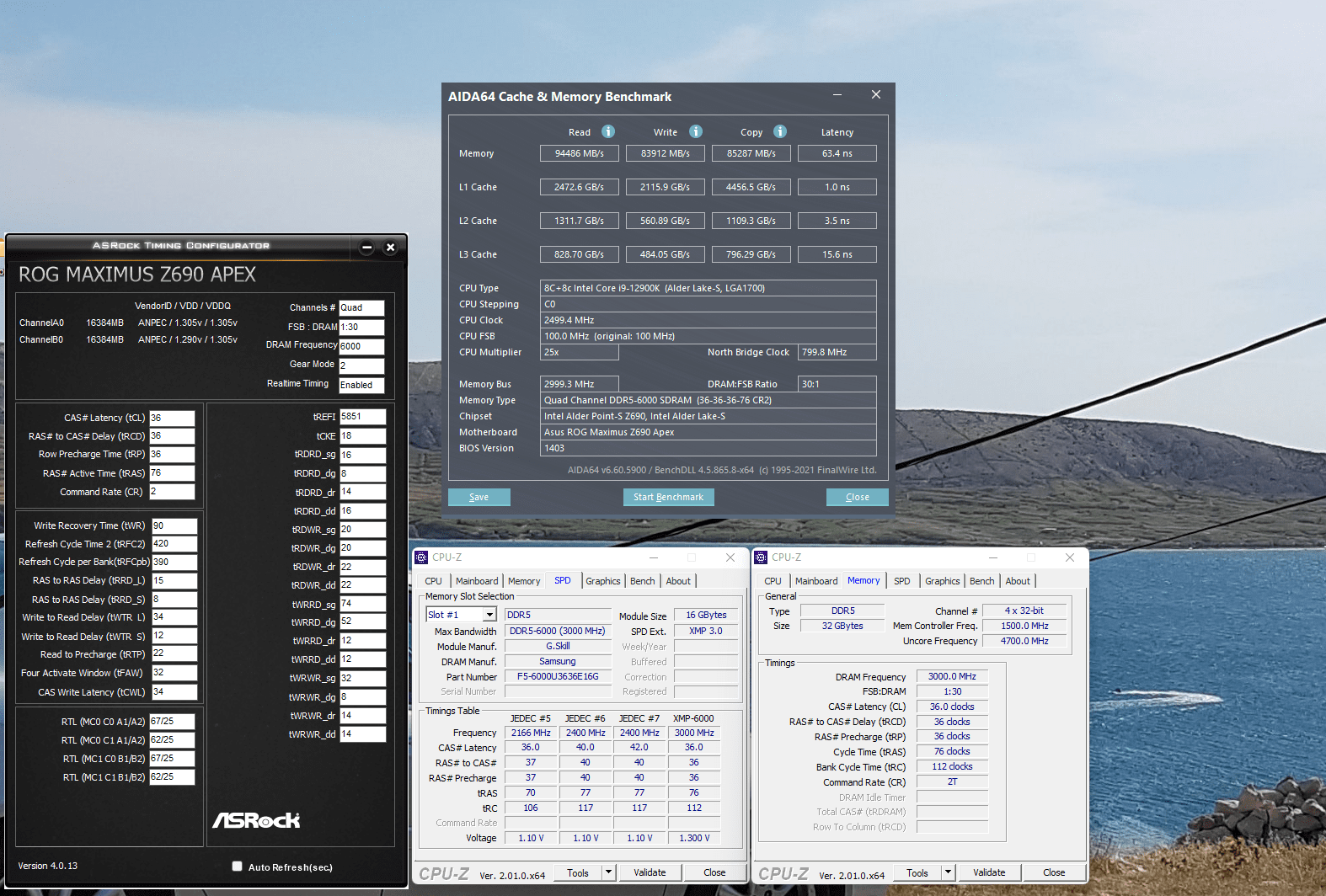Open Graphics tab in left CPU-Z

603,581
